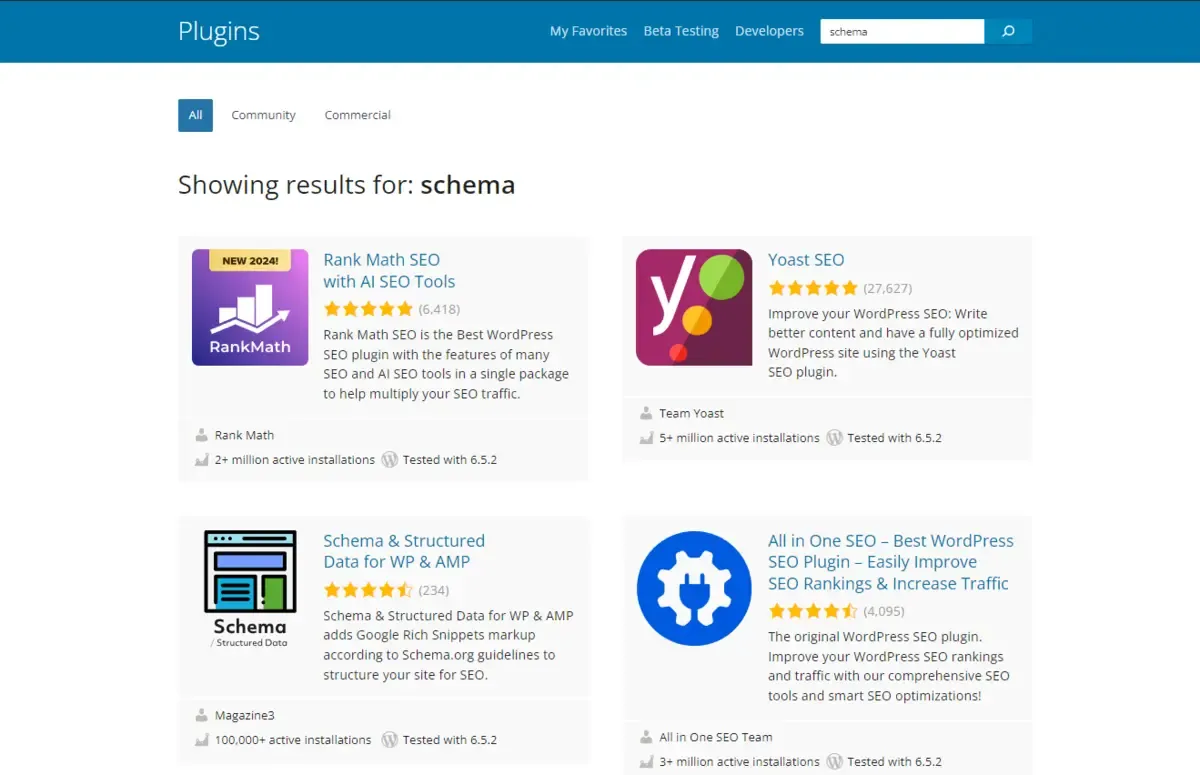Click the WordPress icon beside Rank Math's tested version
1200x775 pixels.
coord(390,459)
